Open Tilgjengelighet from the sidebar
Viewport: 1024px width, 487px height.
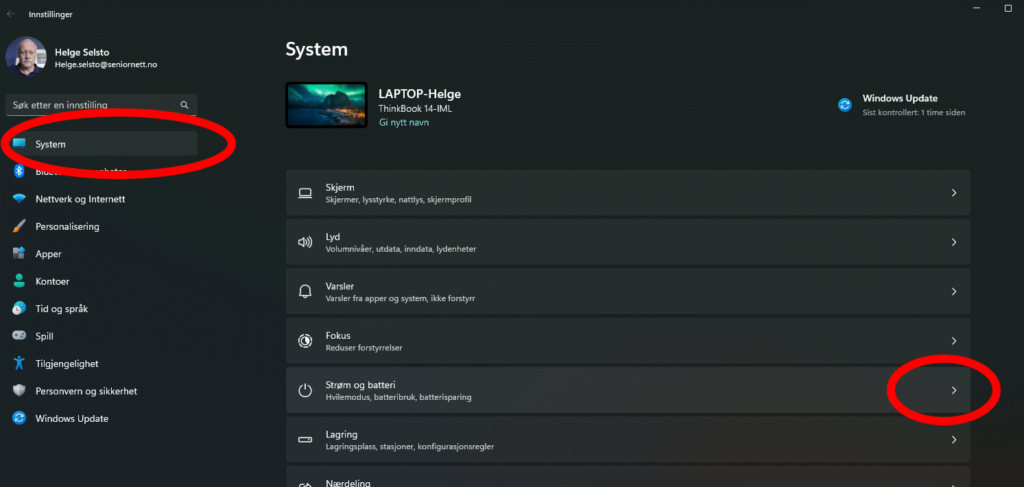[67, 364]
